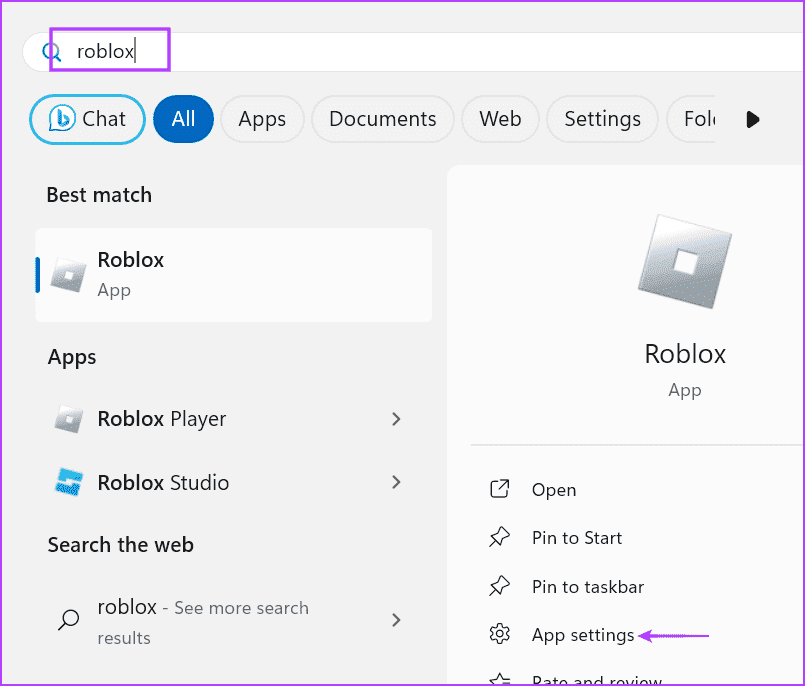
Task: Expand the Roblox Studio options chevron
Action: [x=396, y=482]
